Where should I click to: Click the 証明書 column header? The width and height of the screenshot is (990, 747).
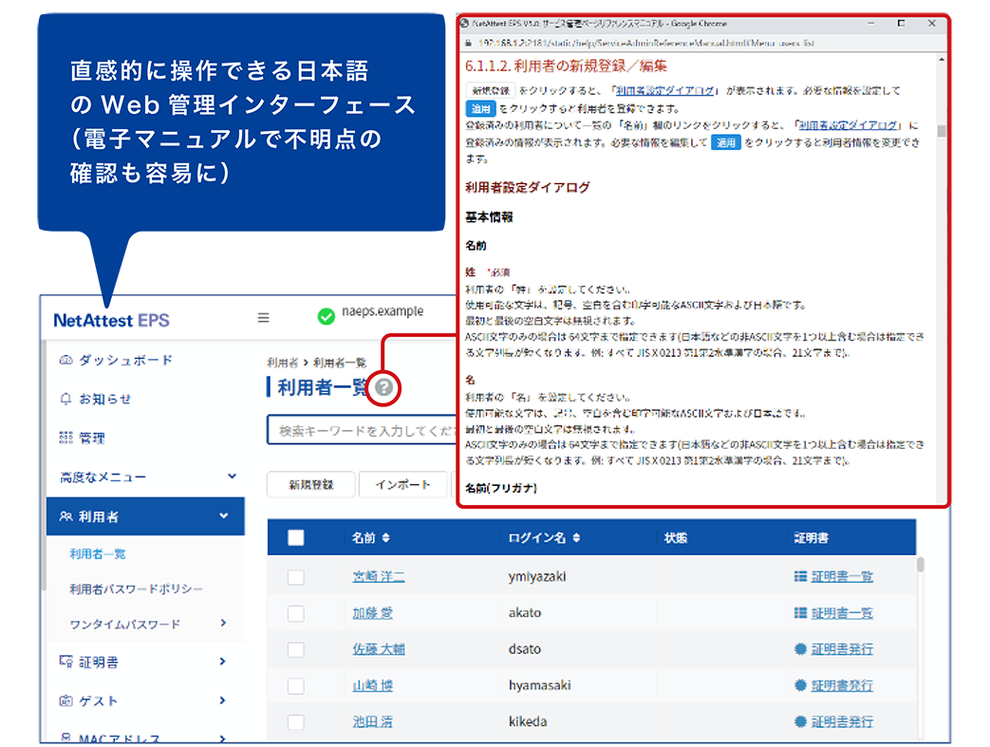[x=811, y=538]
